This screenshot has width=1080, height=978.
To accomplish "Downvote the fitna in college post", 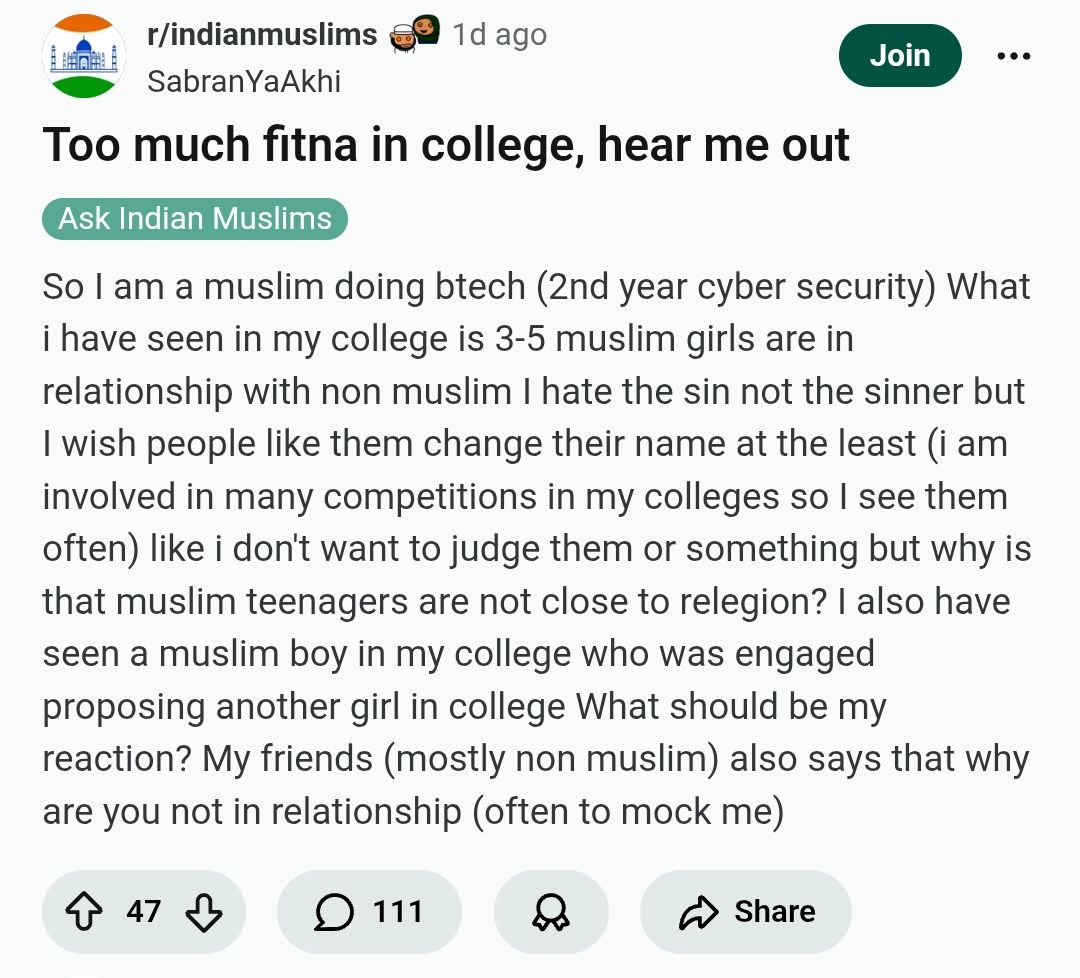I will tap(203, 911).
